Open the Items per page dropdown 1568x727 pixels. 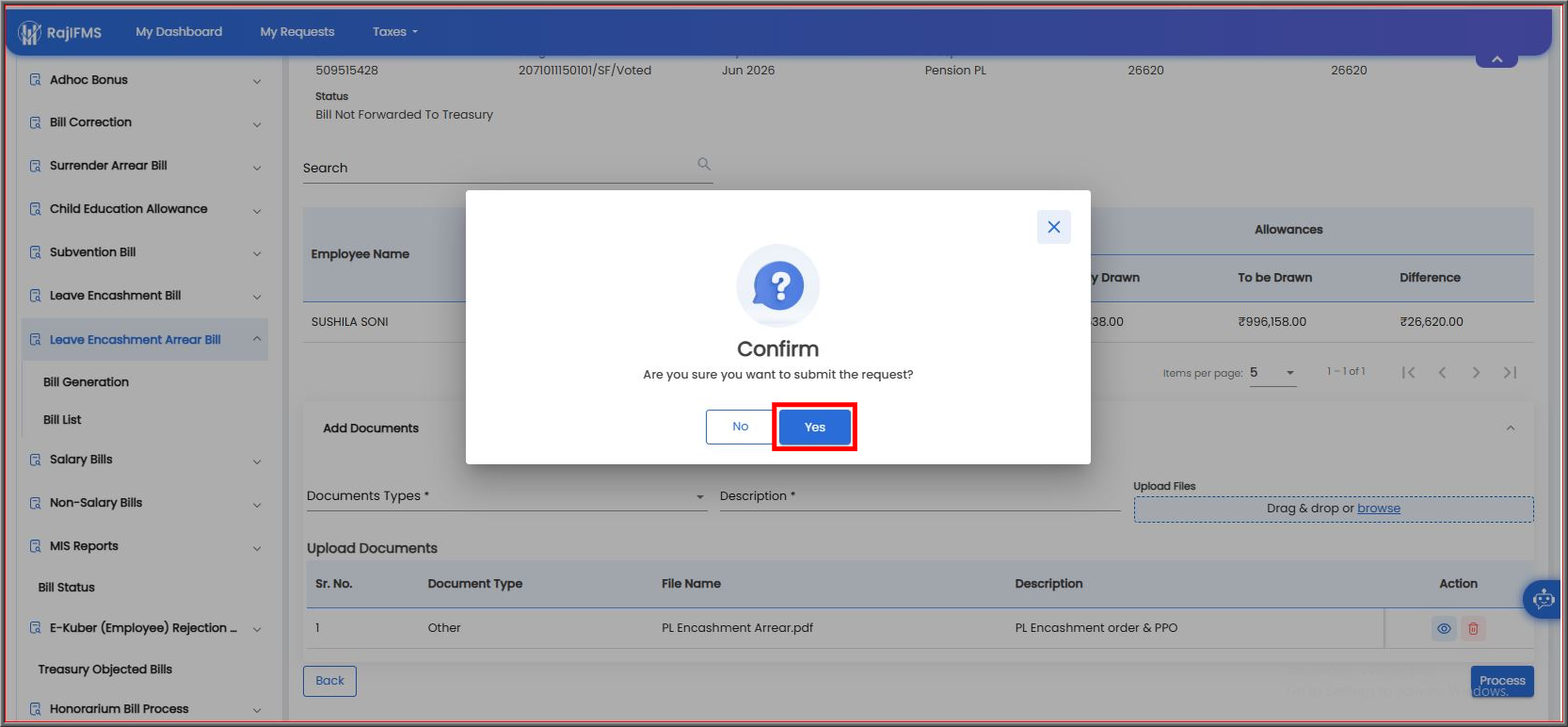click(1272, 373)
